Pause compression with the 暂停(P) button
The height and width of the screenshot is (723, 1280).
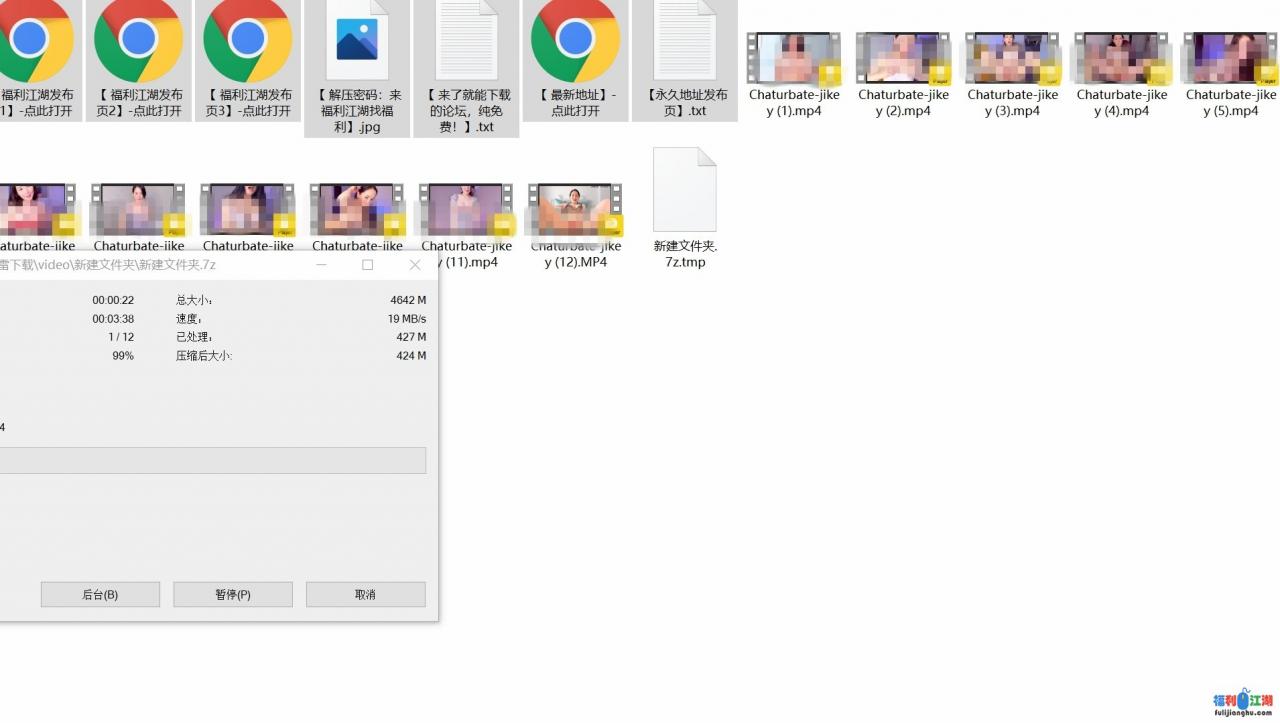coord(233,594)
